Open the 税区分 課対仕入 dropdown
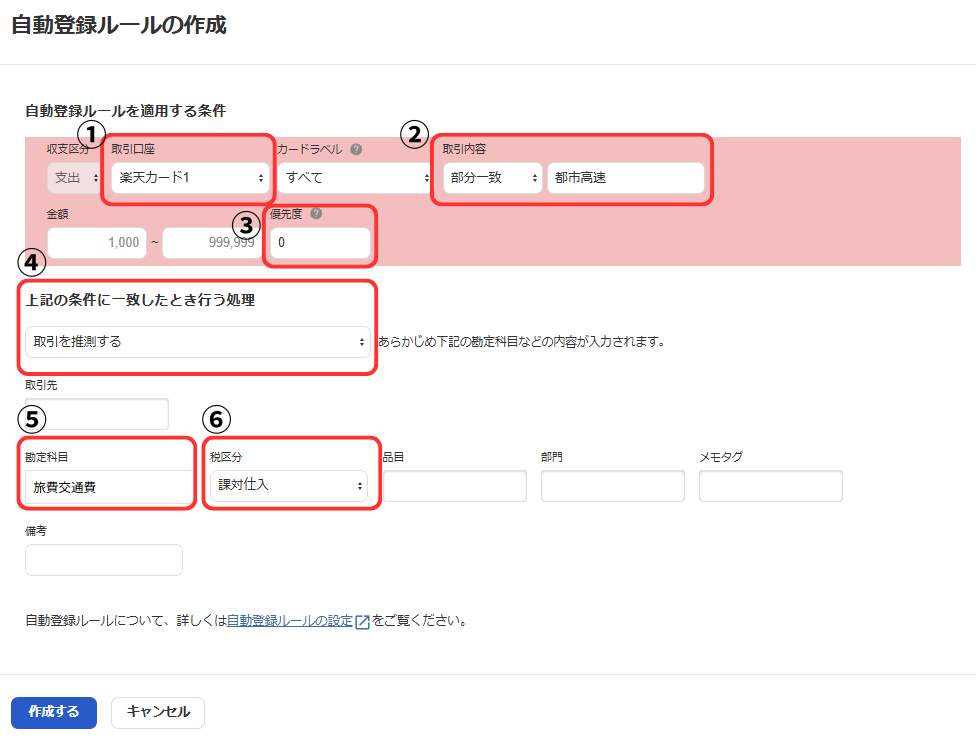976x737 pixels. (288, 485)
